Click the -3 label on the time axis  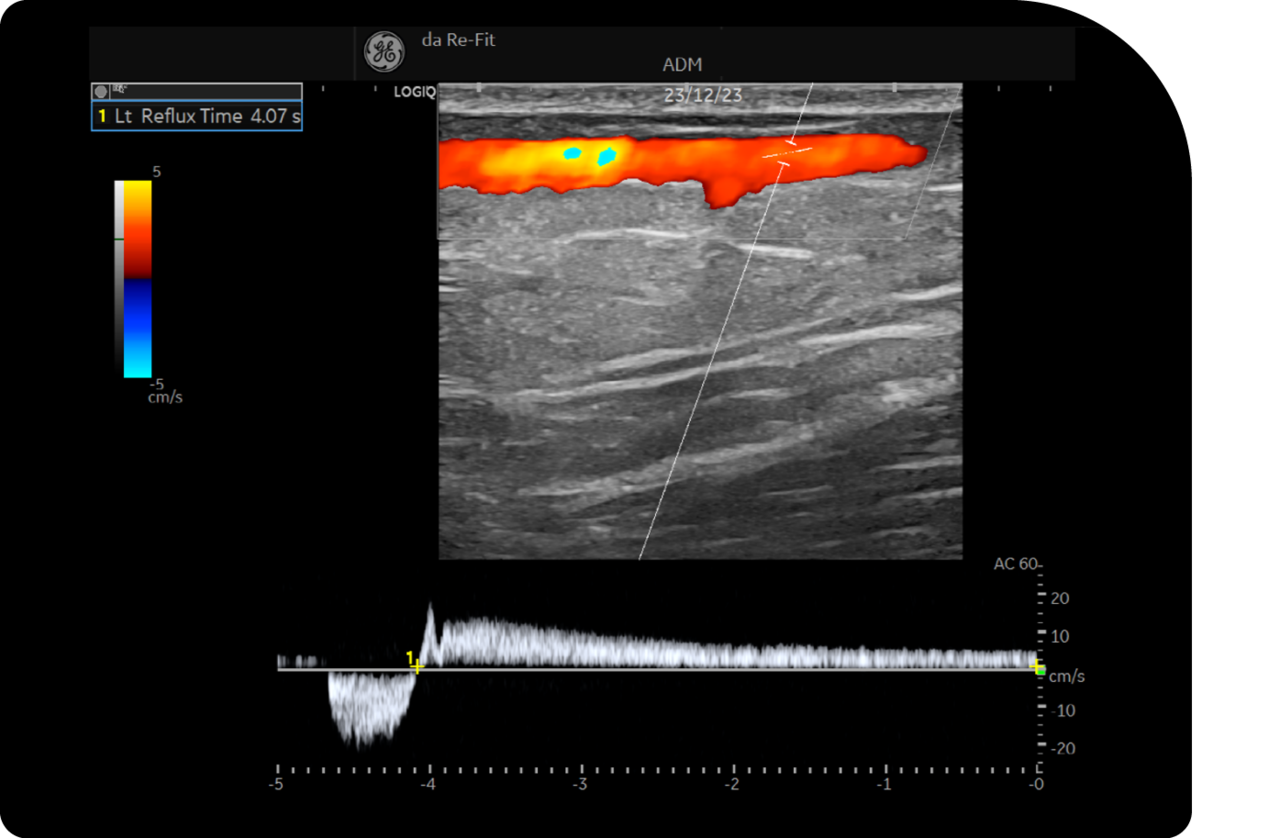[x=580, y=785]
